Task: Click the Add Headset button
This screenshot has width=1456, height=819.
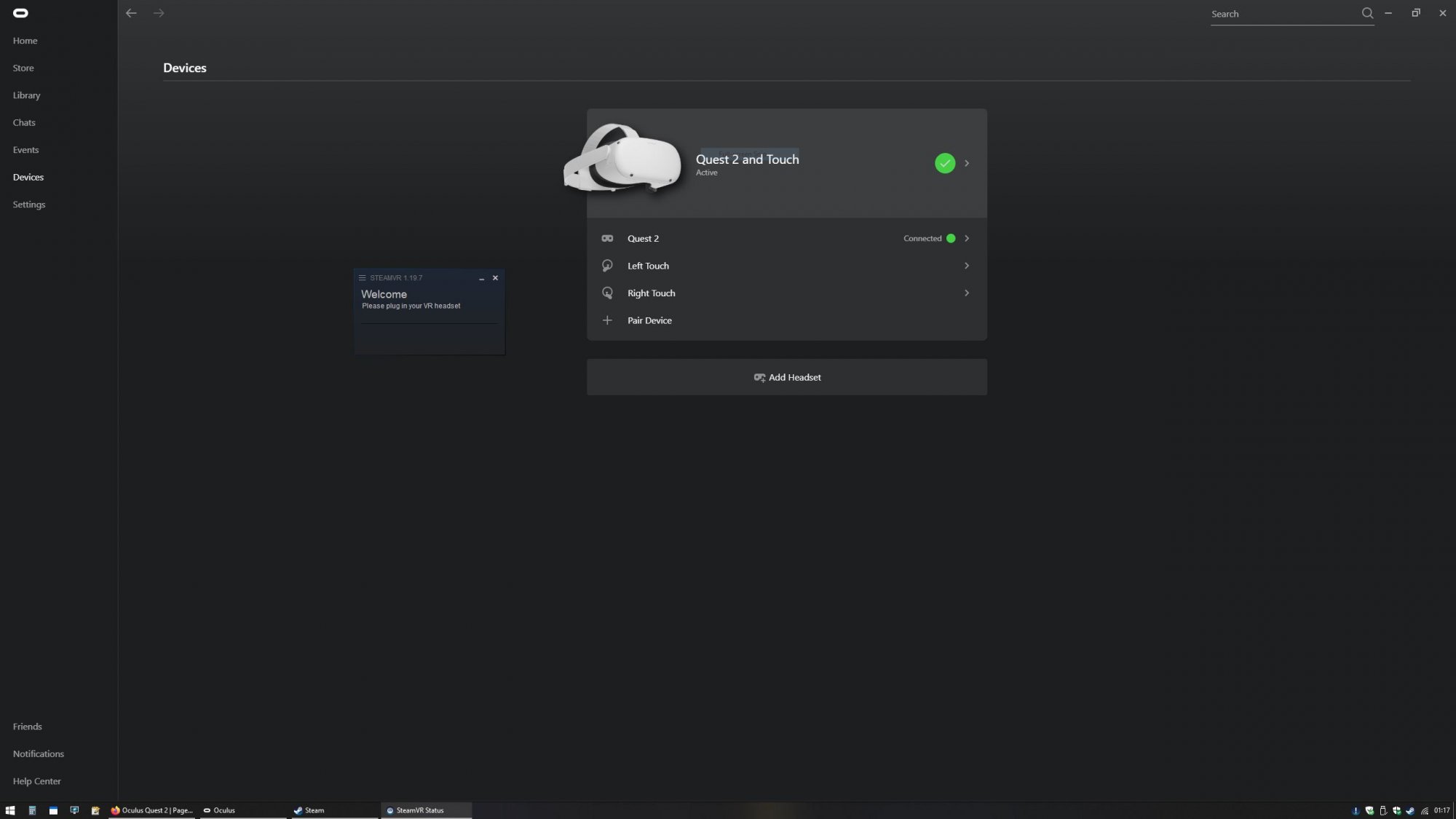Action: (x=787, y=377)
